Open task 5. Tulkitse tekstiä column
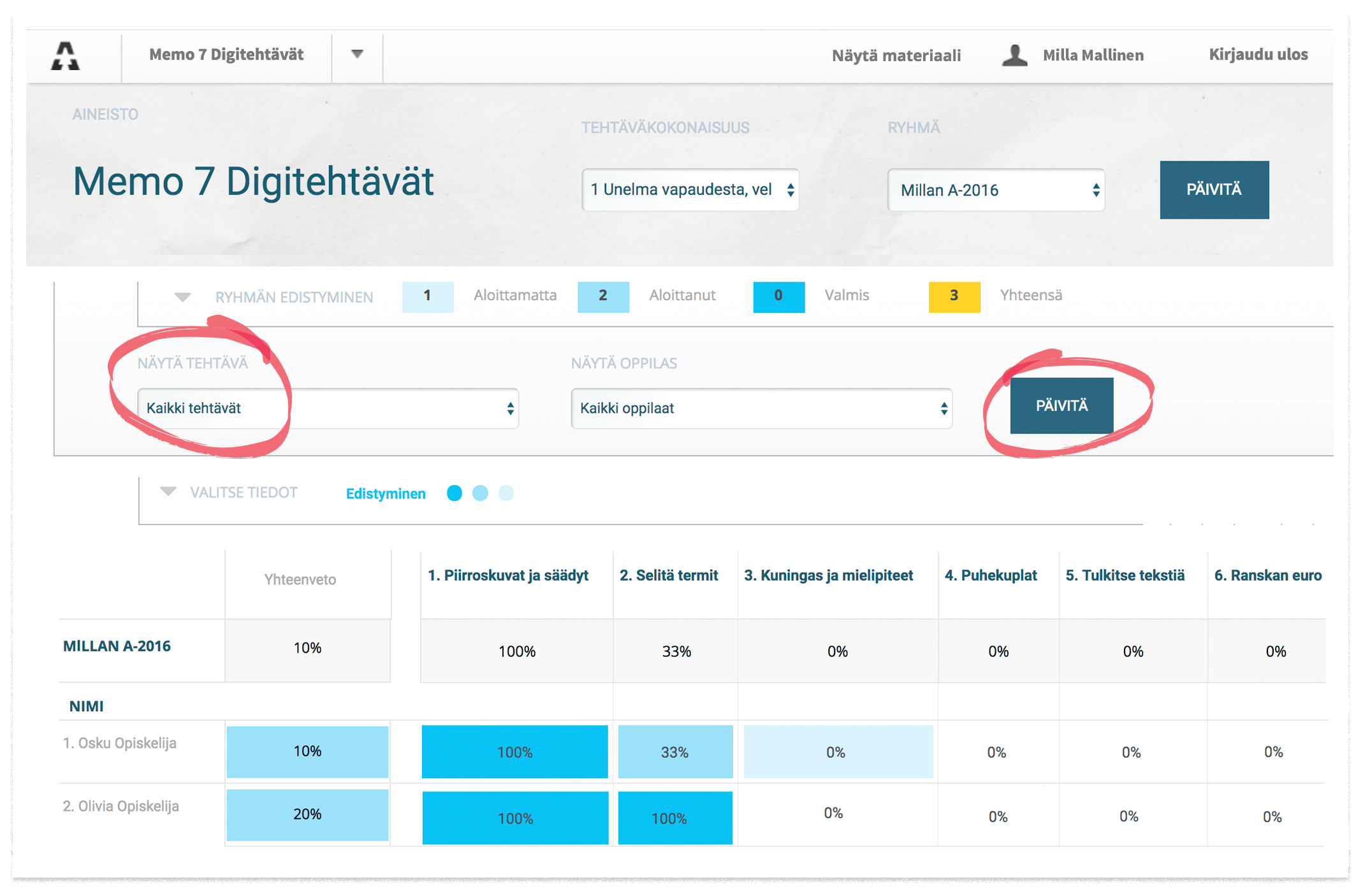This screenshot has width=1363, height=896. [x=1125, y=575]
